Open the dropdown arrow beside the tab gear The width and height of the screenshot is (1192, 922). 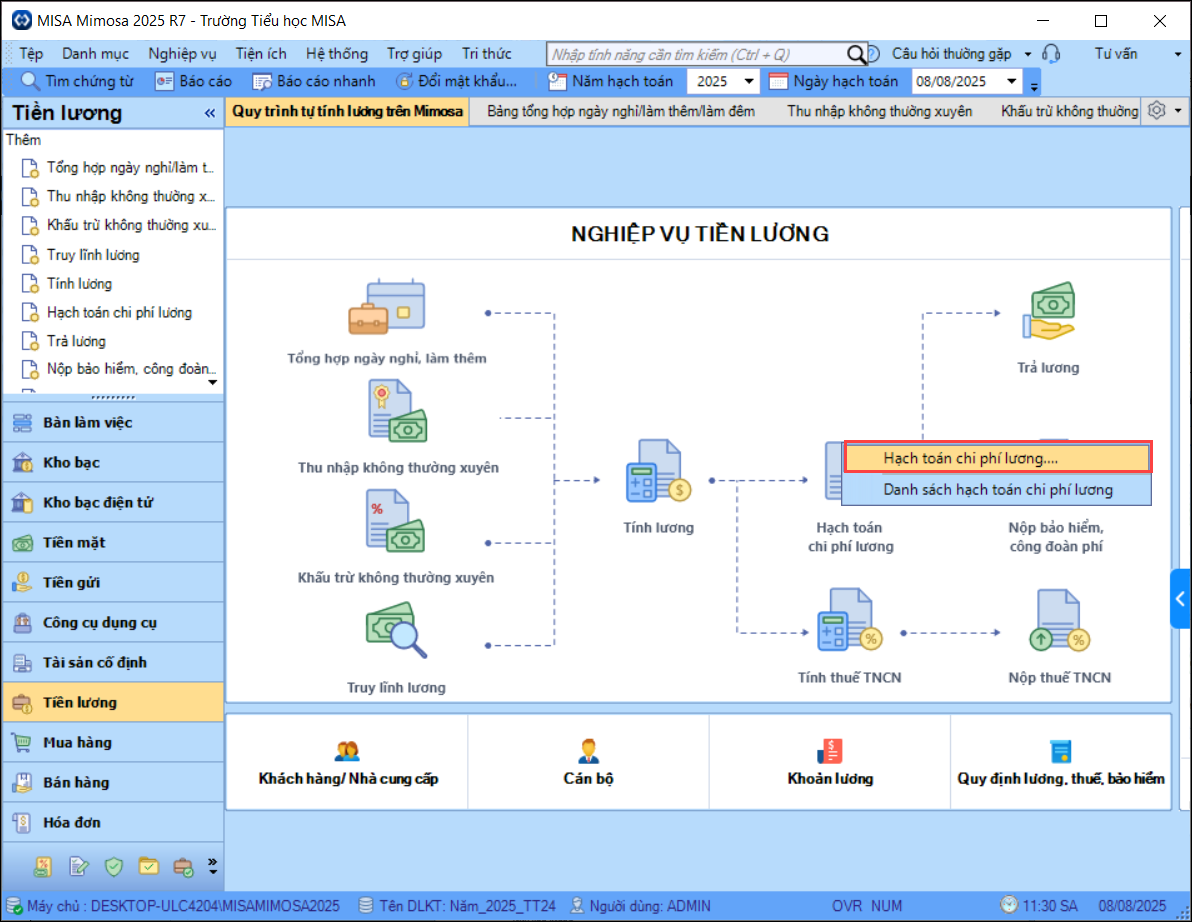point(1178,111)
